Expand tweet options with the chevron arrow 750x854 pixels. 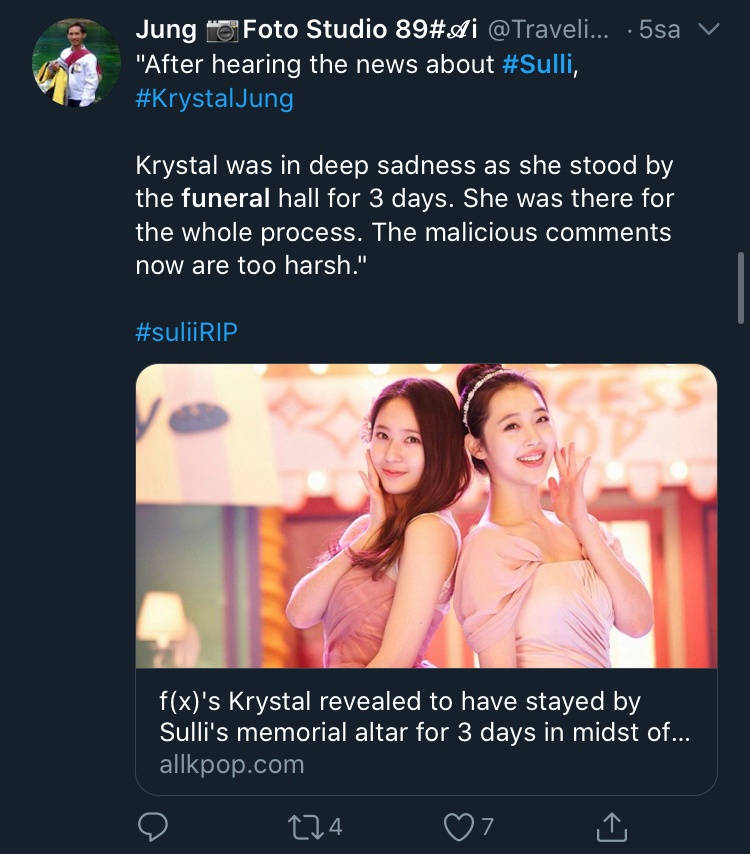[x=707, y=30]
